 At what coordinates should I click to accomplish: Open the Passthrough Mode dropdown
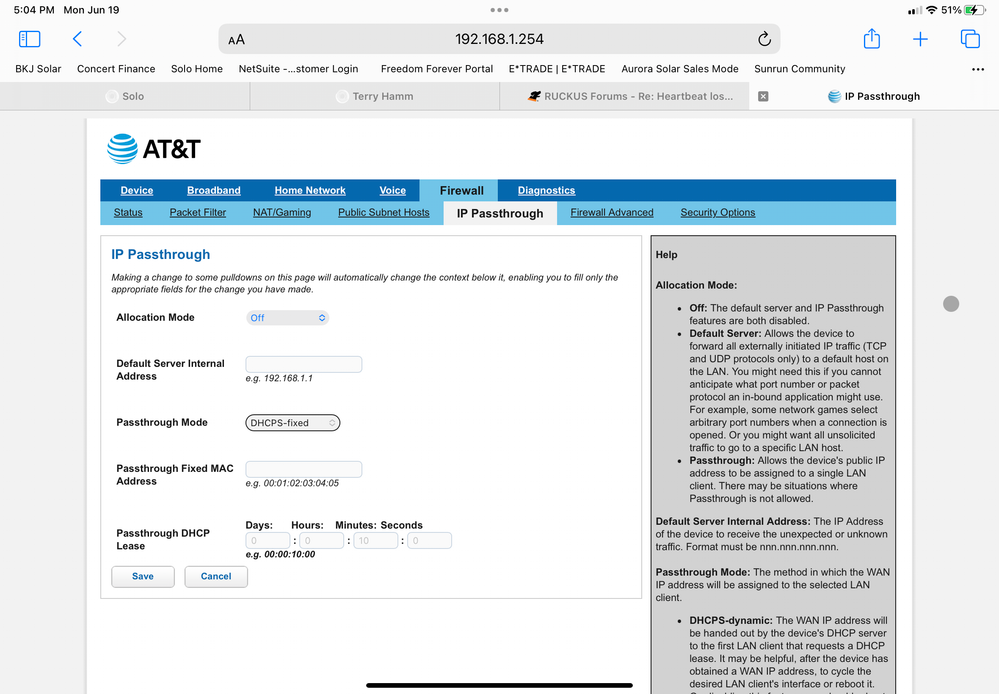[293, 423]
